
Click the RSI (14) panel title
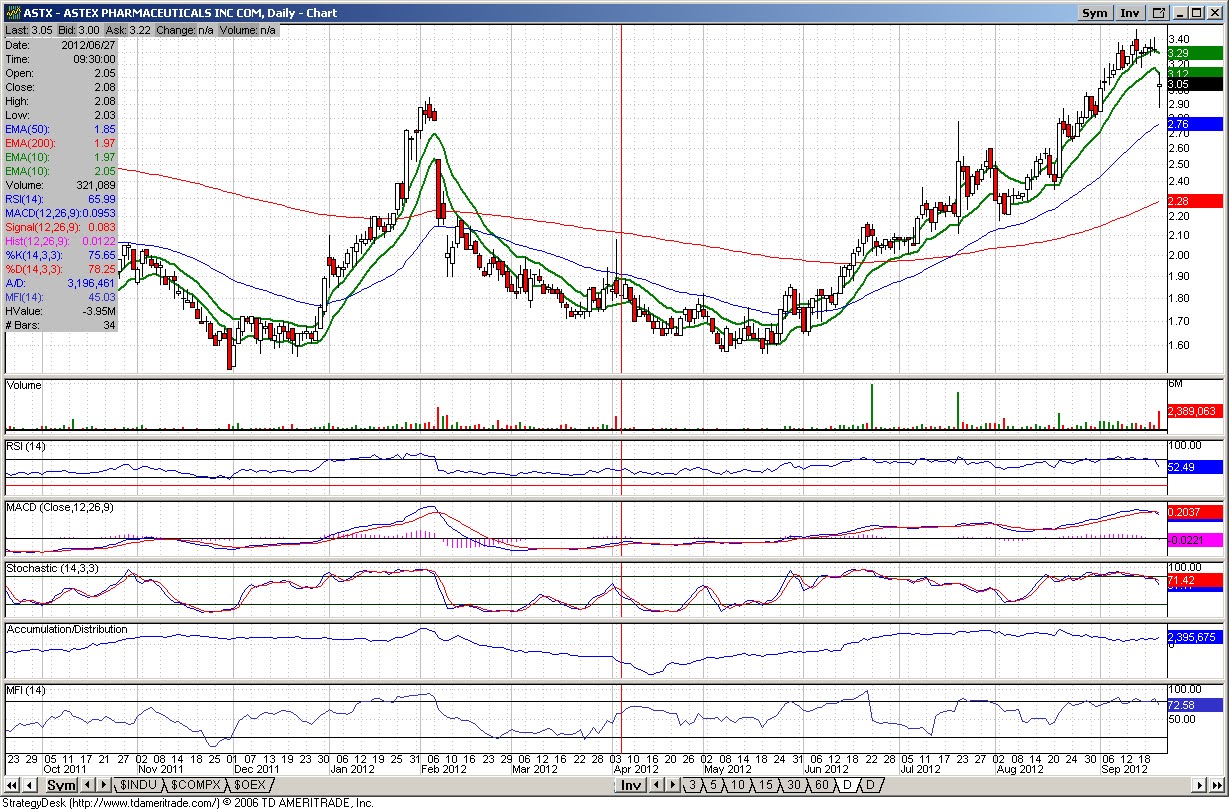coord(27,445)
